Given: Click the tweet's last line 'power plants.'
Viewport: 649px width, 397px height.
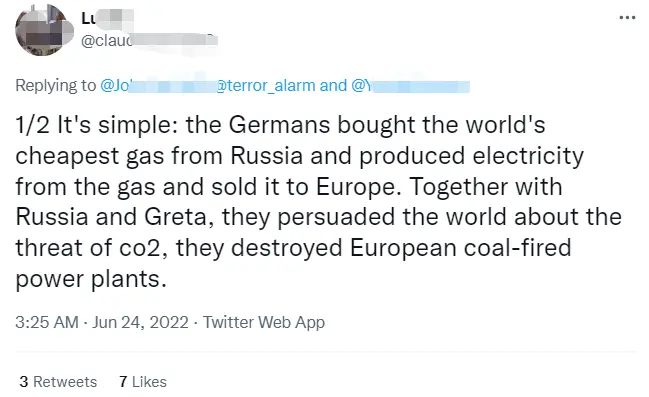Looking at the screenshot, I should point(91,279).
